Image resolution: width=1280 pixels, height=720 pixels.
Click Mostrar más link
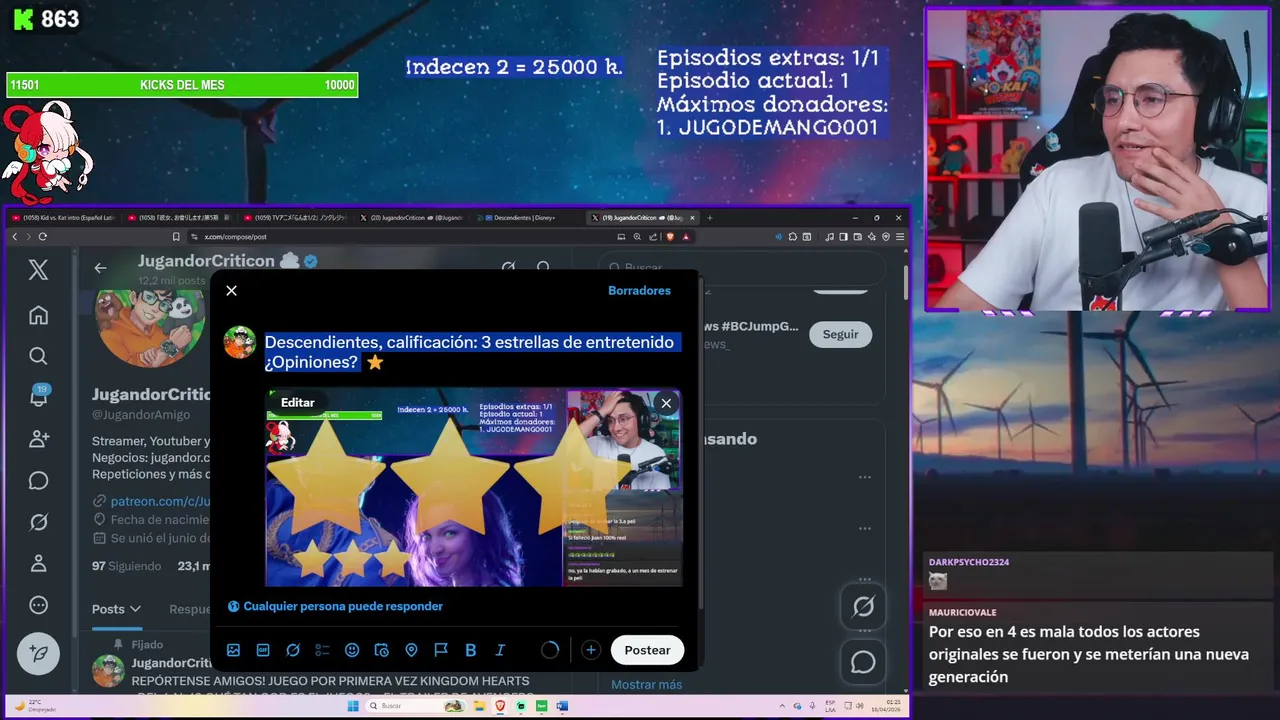coord(646,684)
